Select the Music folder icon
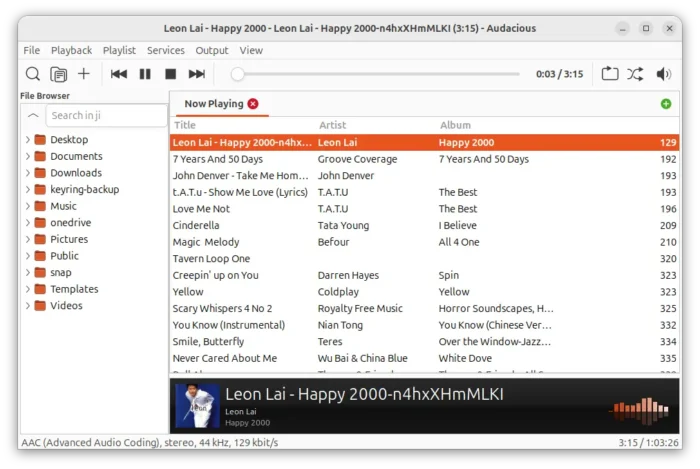The height and width of the screenshot is (469, 700). coord(40,206)
